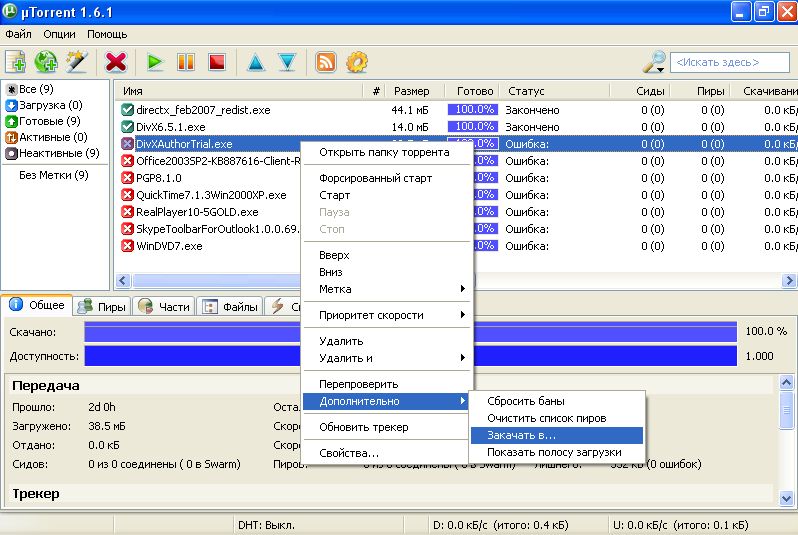Select the Готовые (9) category

pos(43,121)
